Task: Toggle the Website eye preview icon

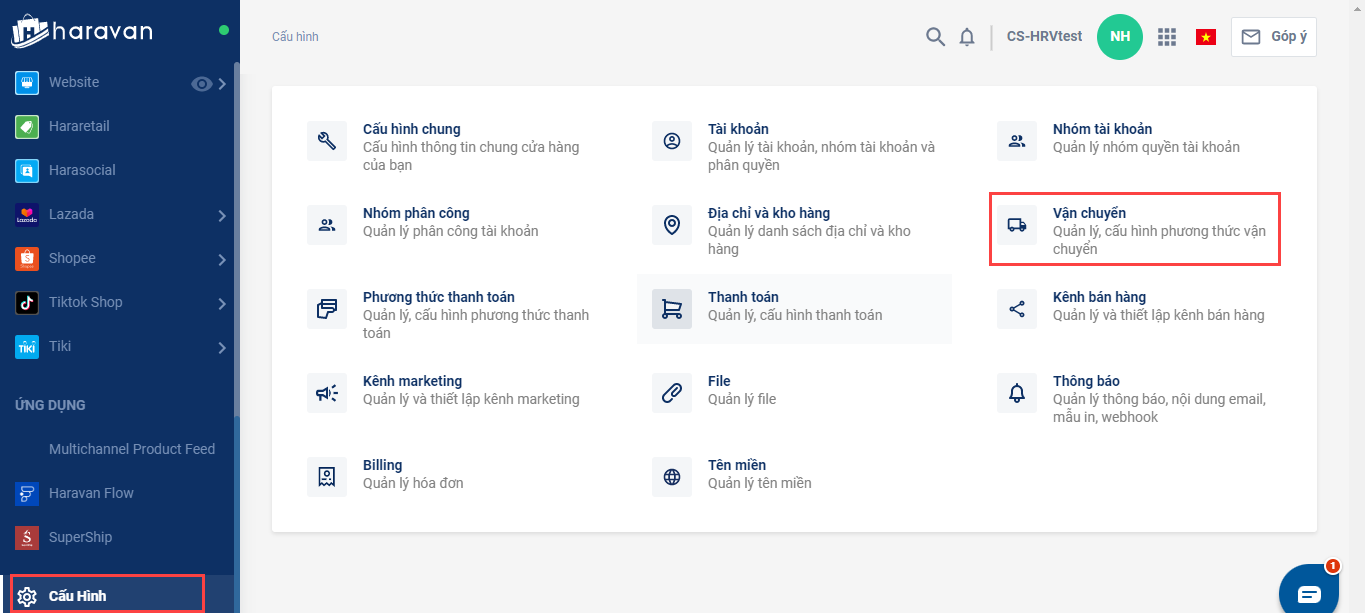Action: tap(201, 84)
